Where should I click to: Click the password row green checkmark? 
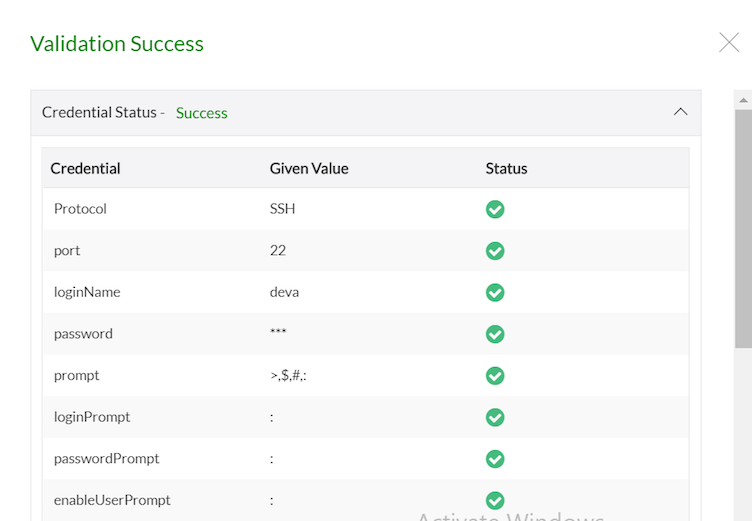[x=495, y=334]
